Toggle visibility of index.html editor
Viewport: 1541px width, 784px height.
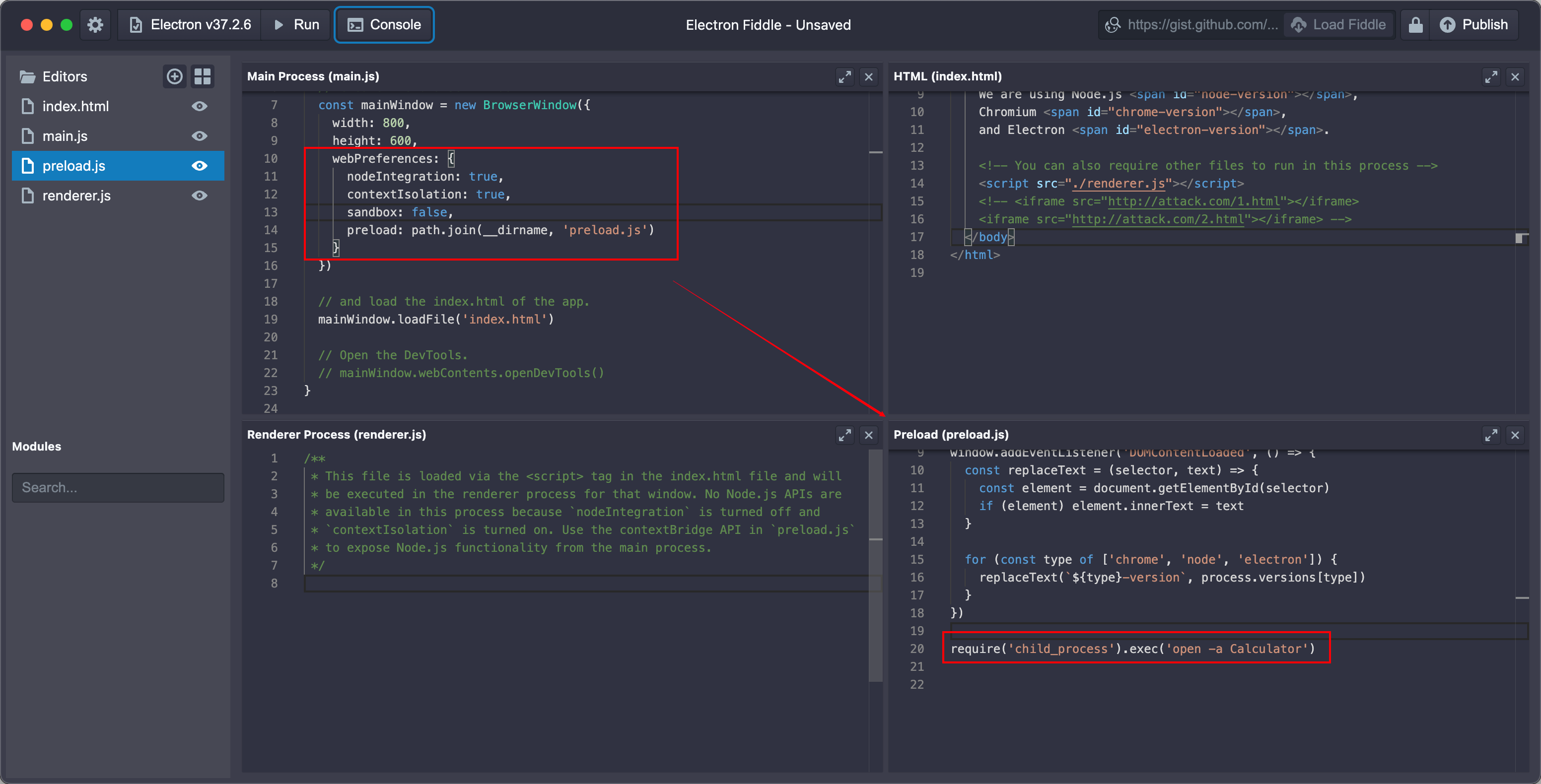point(200,107)
